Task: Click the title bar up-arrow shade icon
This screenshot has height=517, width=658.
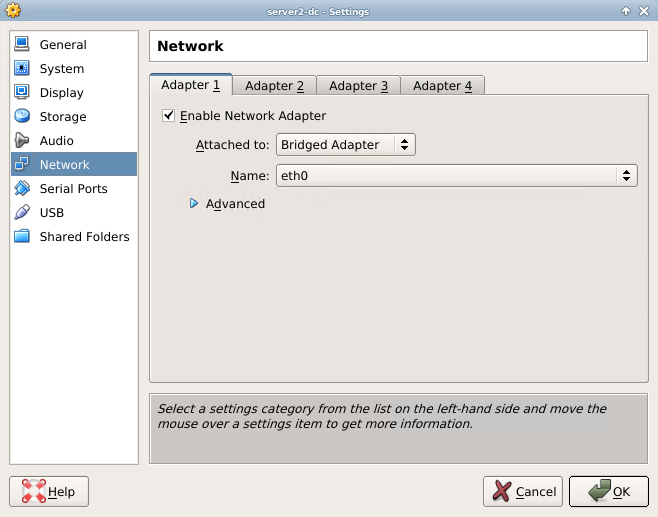Action: coord(626,11)
